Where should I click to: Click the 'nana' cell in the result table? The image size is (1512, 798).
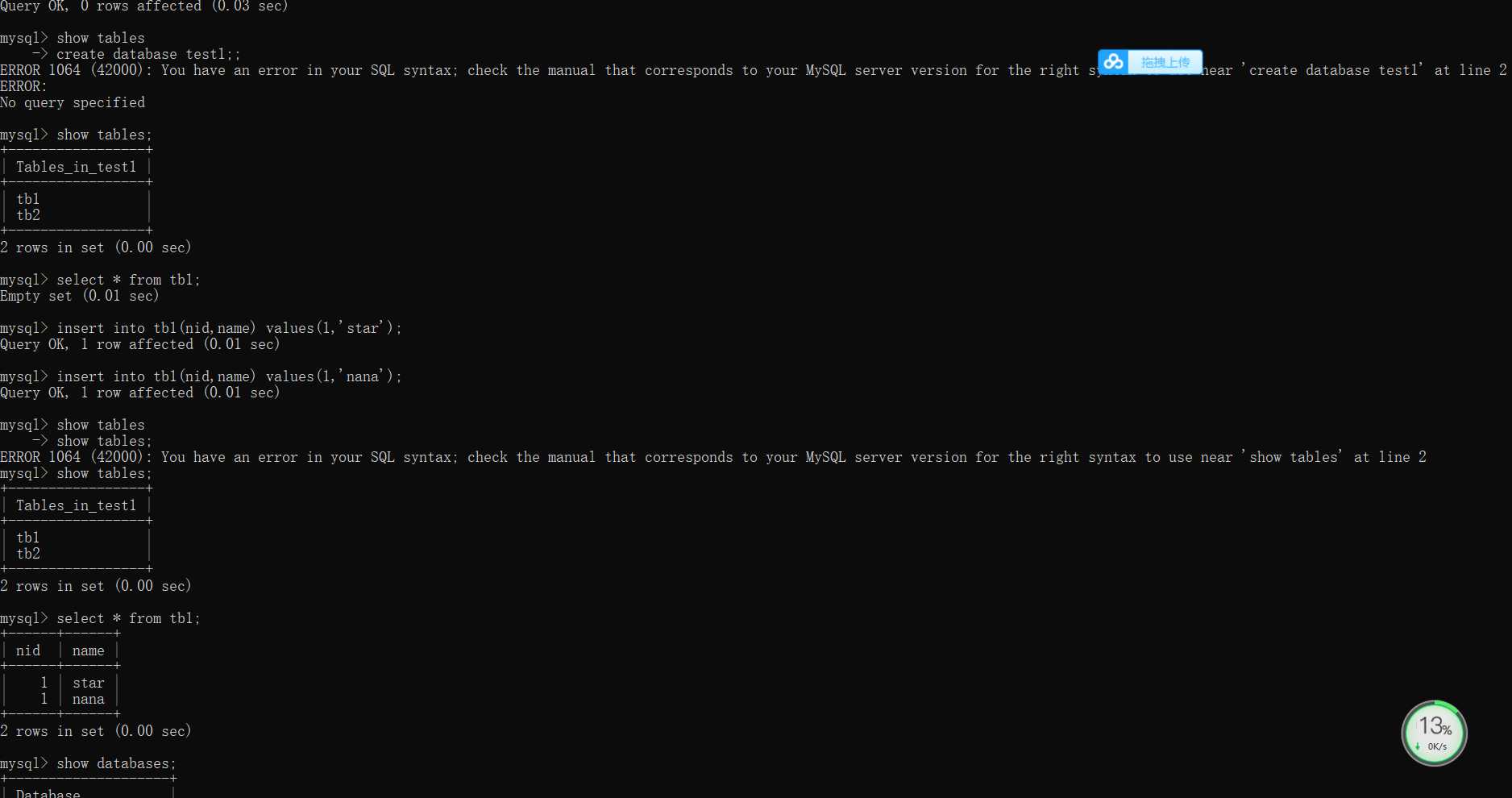coord(89,699)
